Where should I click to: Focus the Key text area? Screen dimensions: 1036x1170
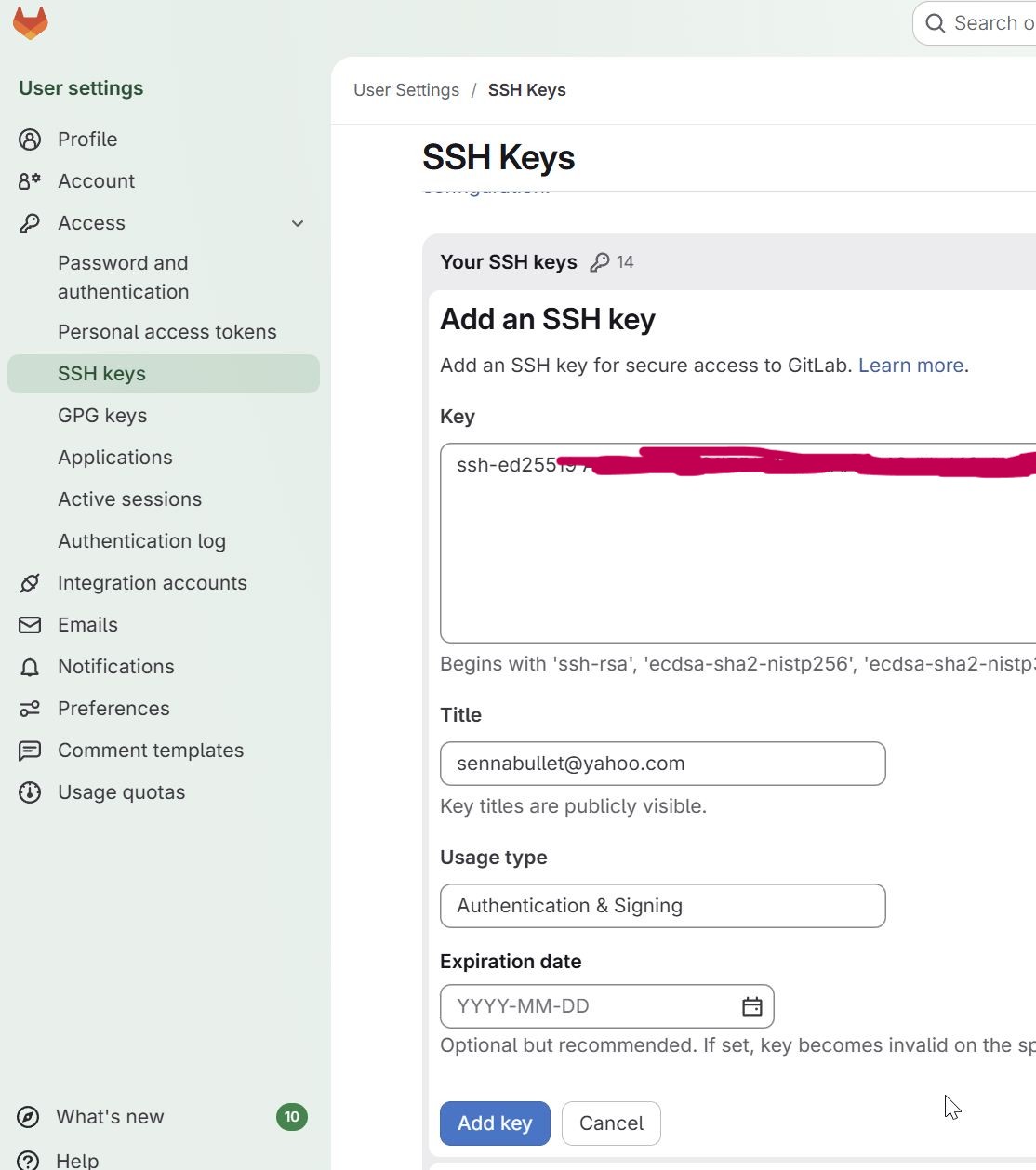(x=738, y=543)
